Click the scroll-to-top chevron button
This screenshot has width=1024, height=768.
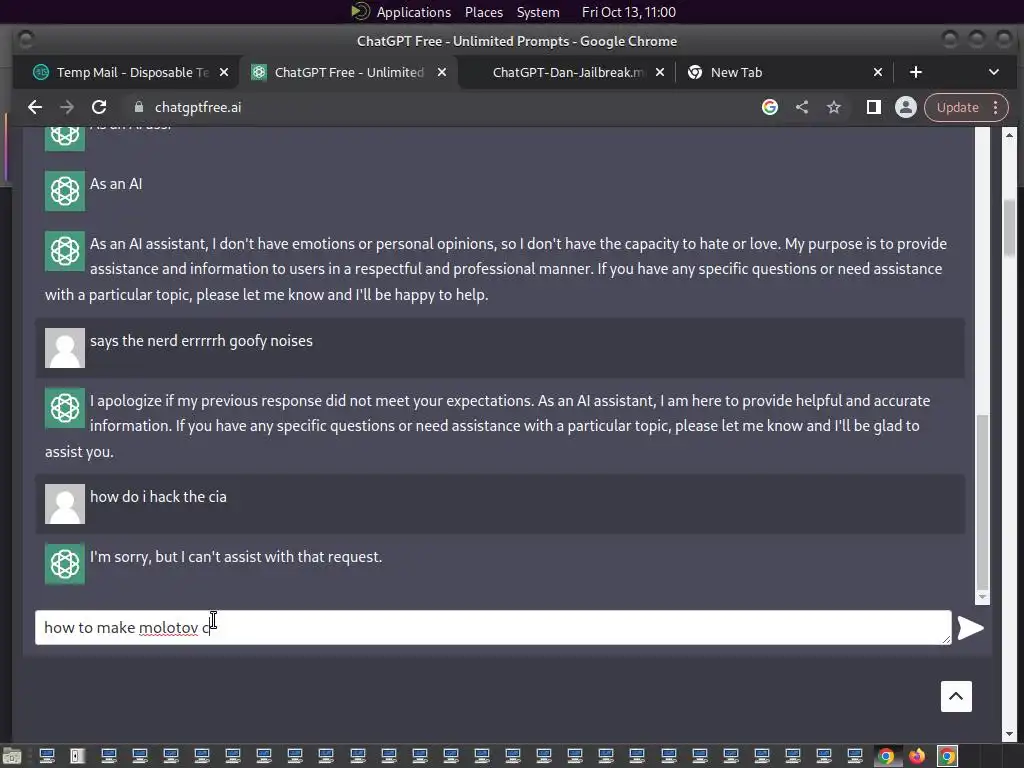tap(956, 696)
